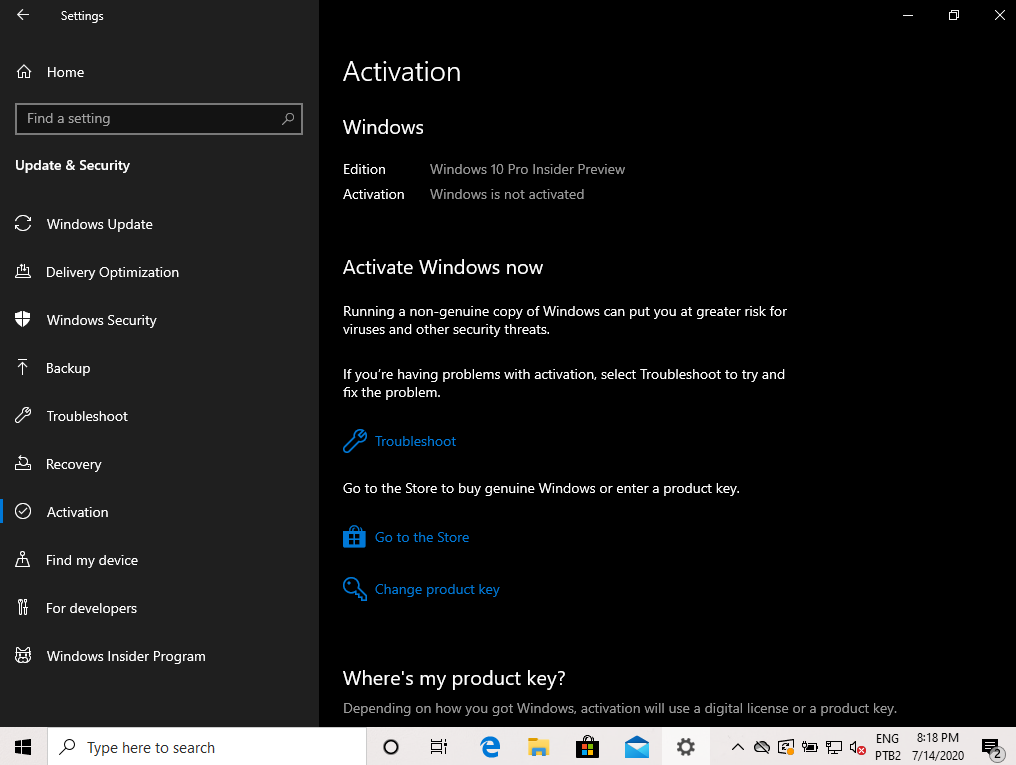The height and width of the screenshot is (765, 1016).
Task: Click the battery tray icon
Action: click(810, 748)
